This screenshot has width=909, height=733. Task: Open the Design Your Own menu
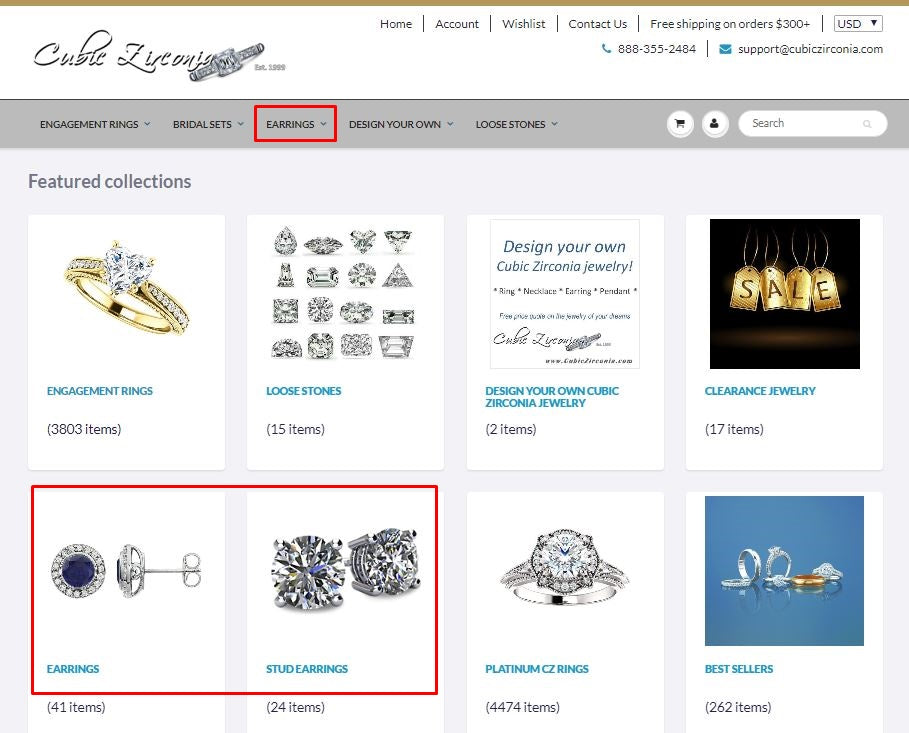pos(401,124)
